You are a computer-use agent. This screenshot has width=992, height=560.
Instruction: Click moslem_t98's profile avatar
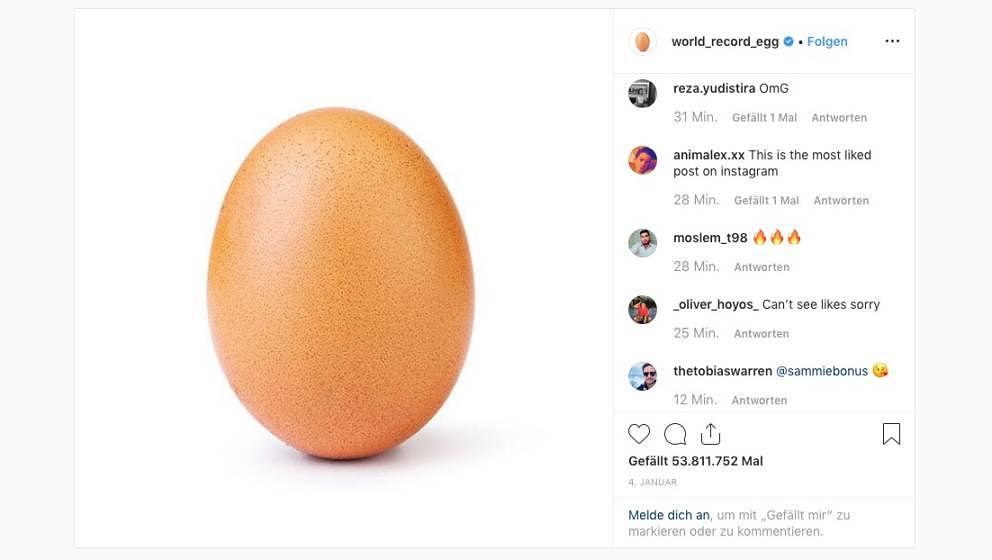(x=642, y=243)
